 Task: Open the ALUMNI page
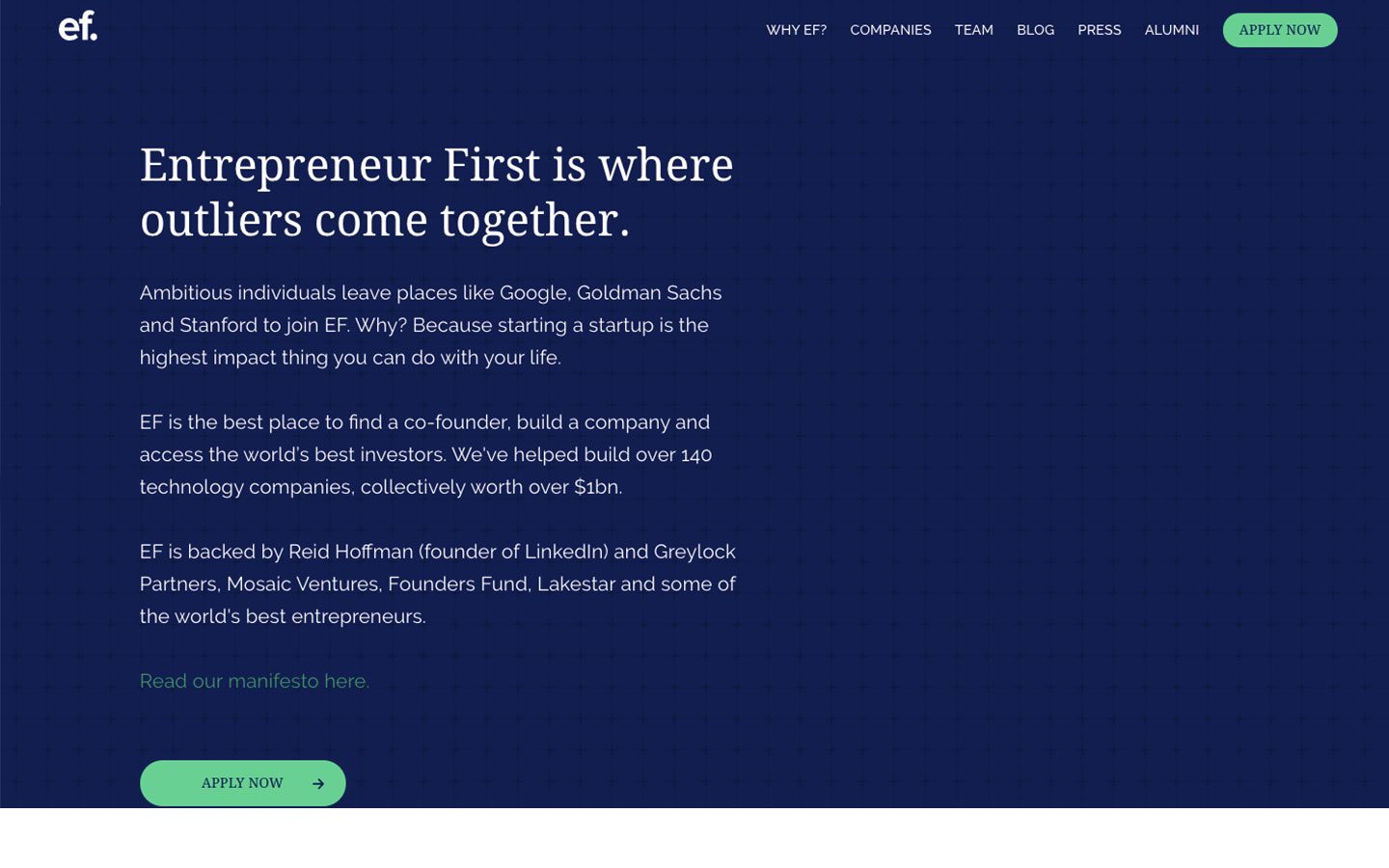pyautogui.click(x=1171, y=30)
